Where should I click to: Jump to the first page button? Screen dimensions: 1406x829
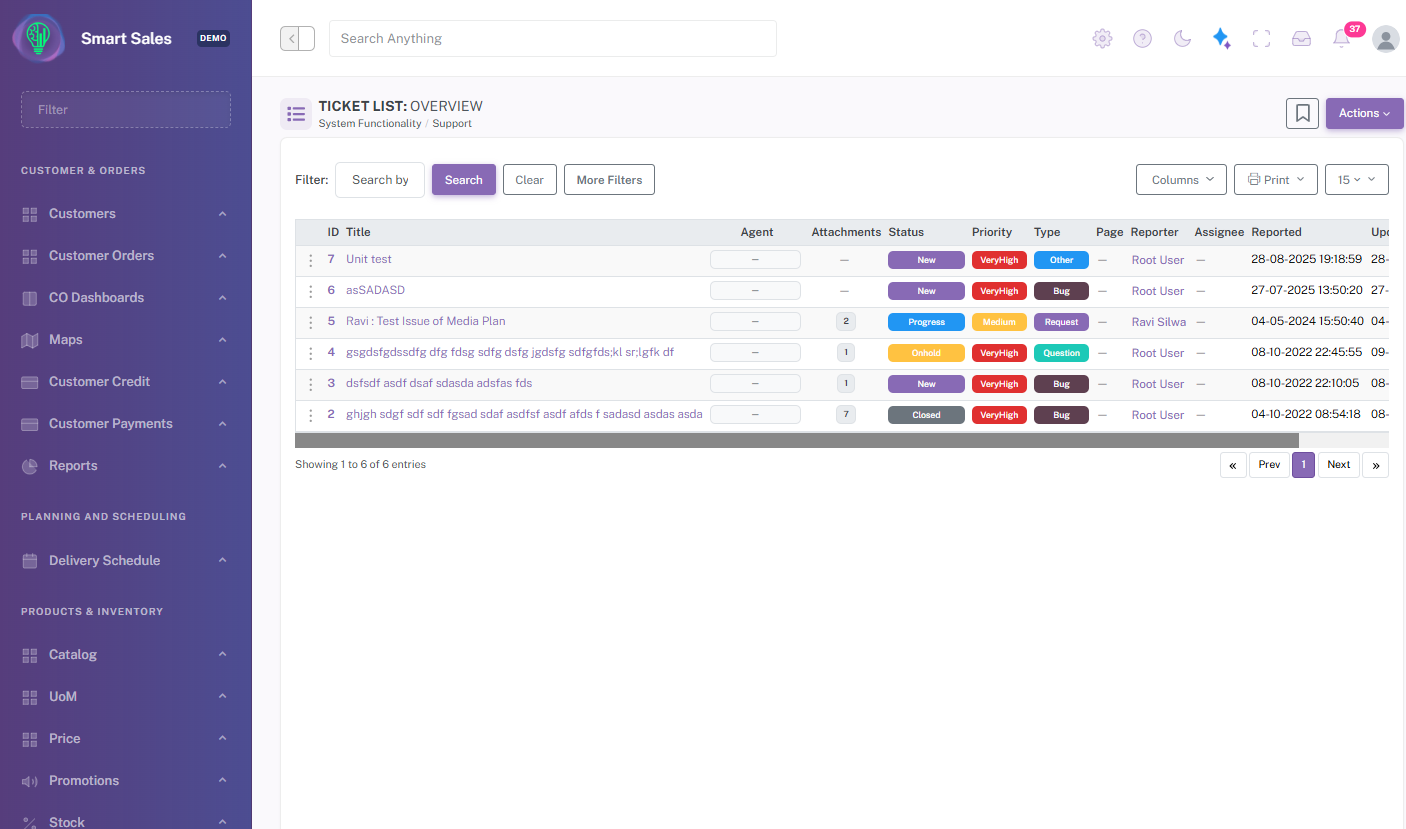tap(1233, 465)
